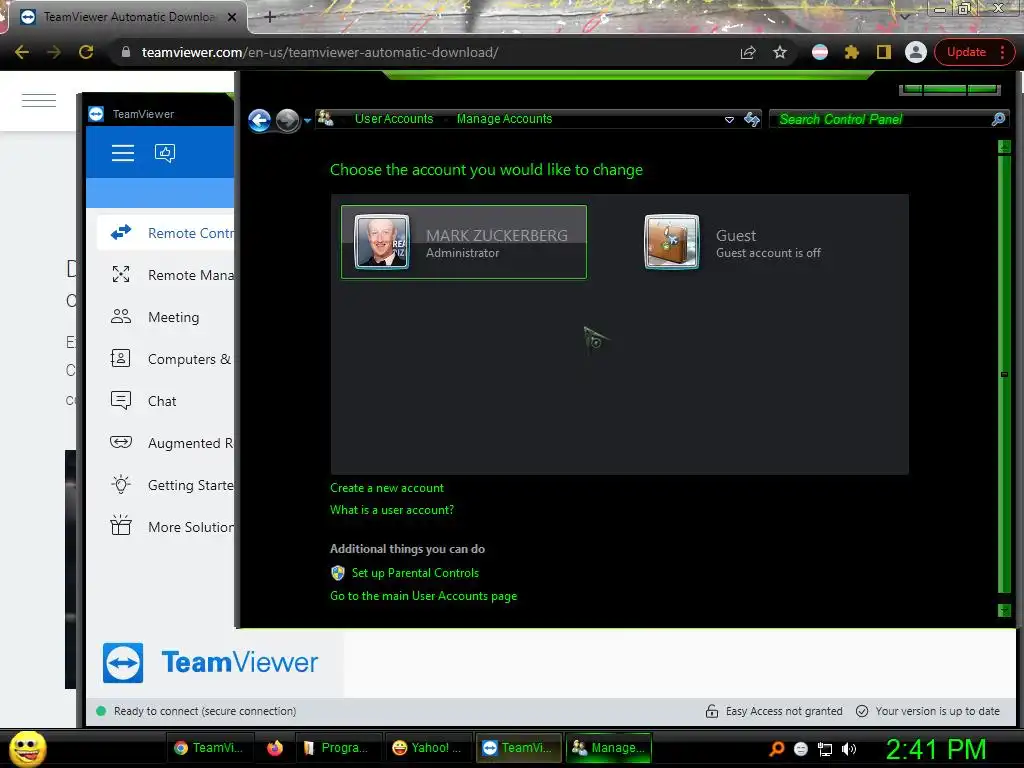Click the network tray icon
The width and height of the screenshot is (1024, 768).
tap(825, 750)
